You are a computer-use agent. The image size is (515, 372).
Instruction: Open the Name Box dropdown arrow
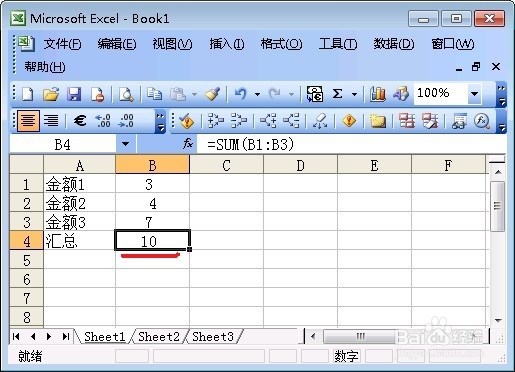tap(125, 144)
